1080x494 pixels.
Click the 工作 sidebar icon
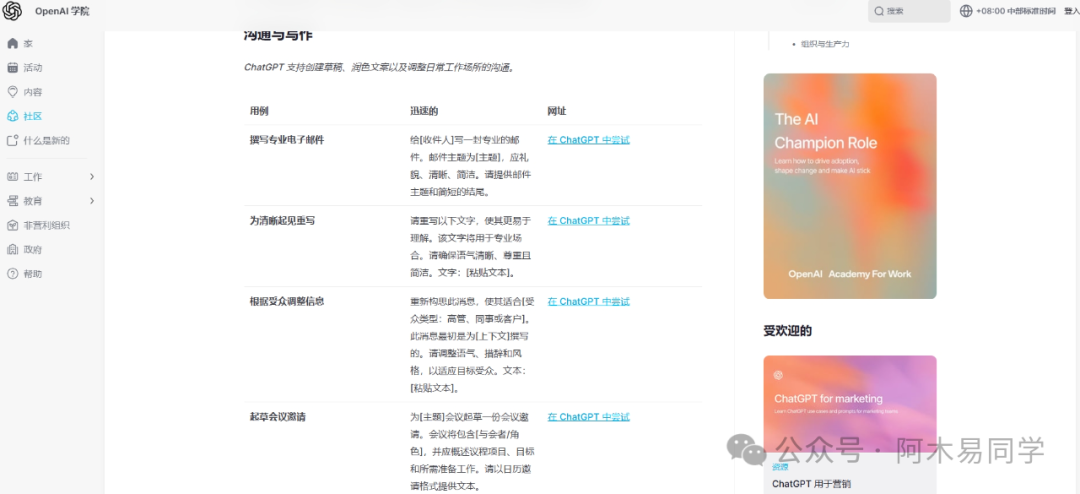12,177
